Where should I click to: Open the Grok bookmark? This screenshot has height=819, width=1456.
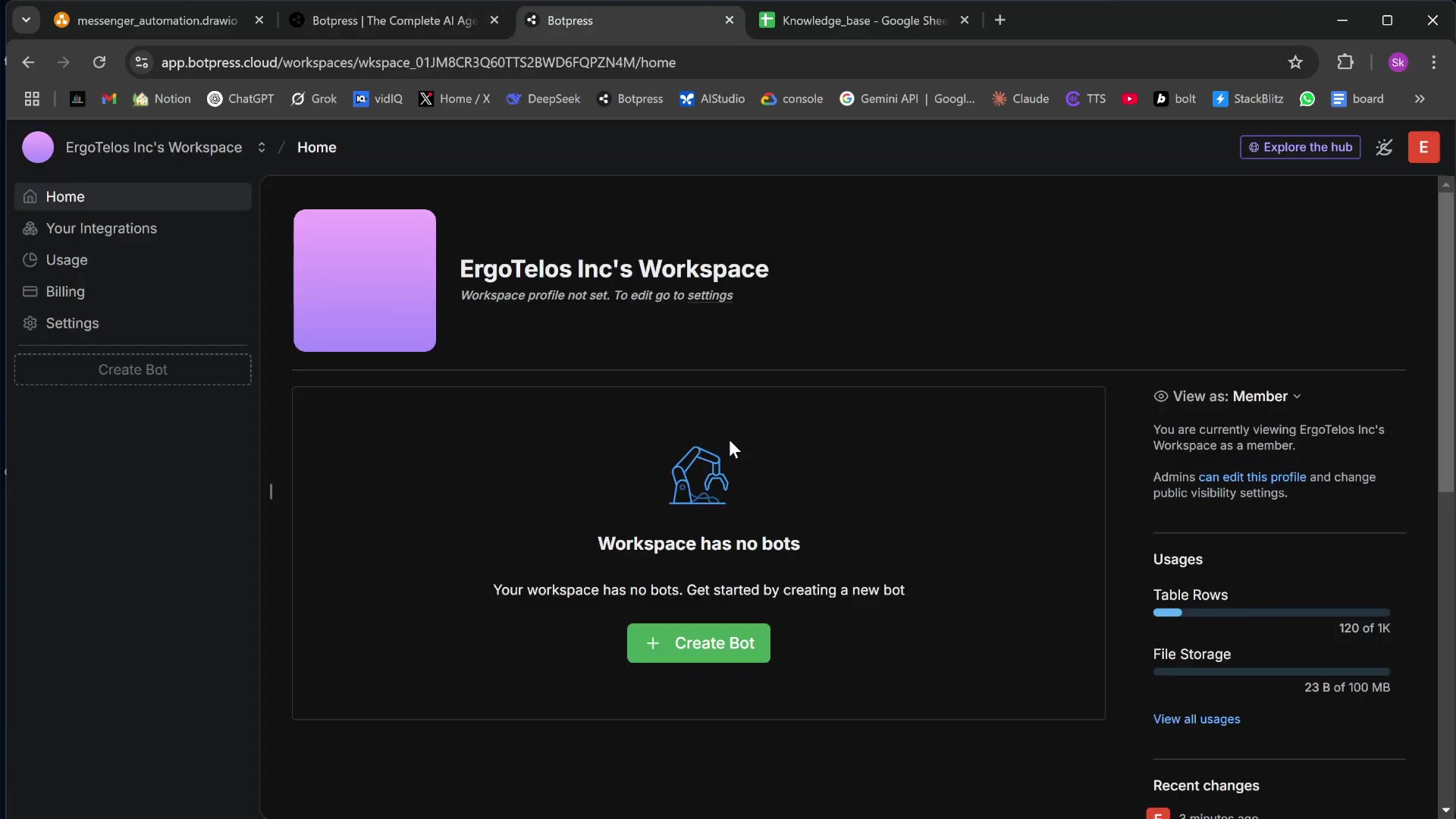pos(314,99)
